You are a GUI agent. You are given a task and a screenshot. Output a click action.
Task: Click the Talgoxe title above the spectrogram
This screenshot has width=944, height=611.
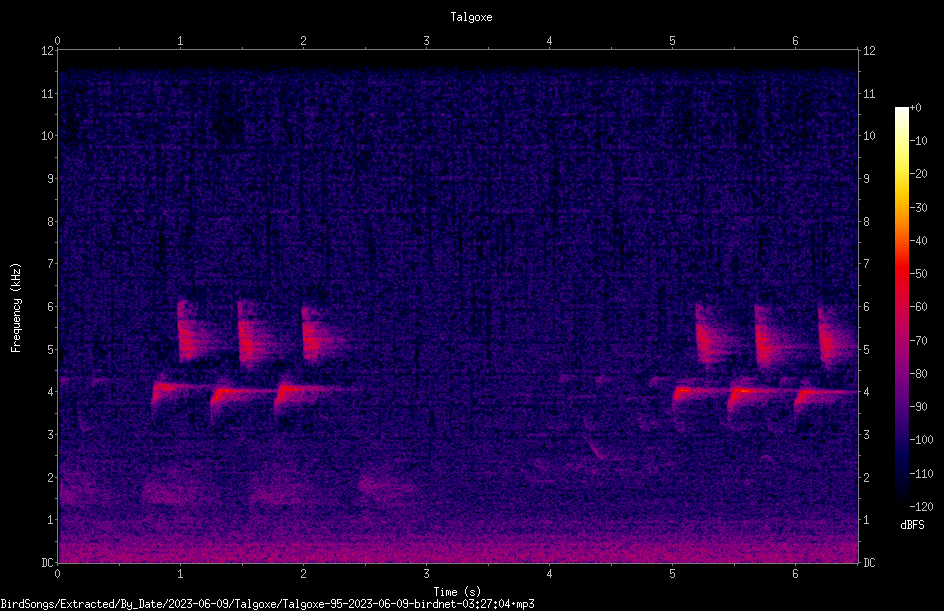click(471, 17)
